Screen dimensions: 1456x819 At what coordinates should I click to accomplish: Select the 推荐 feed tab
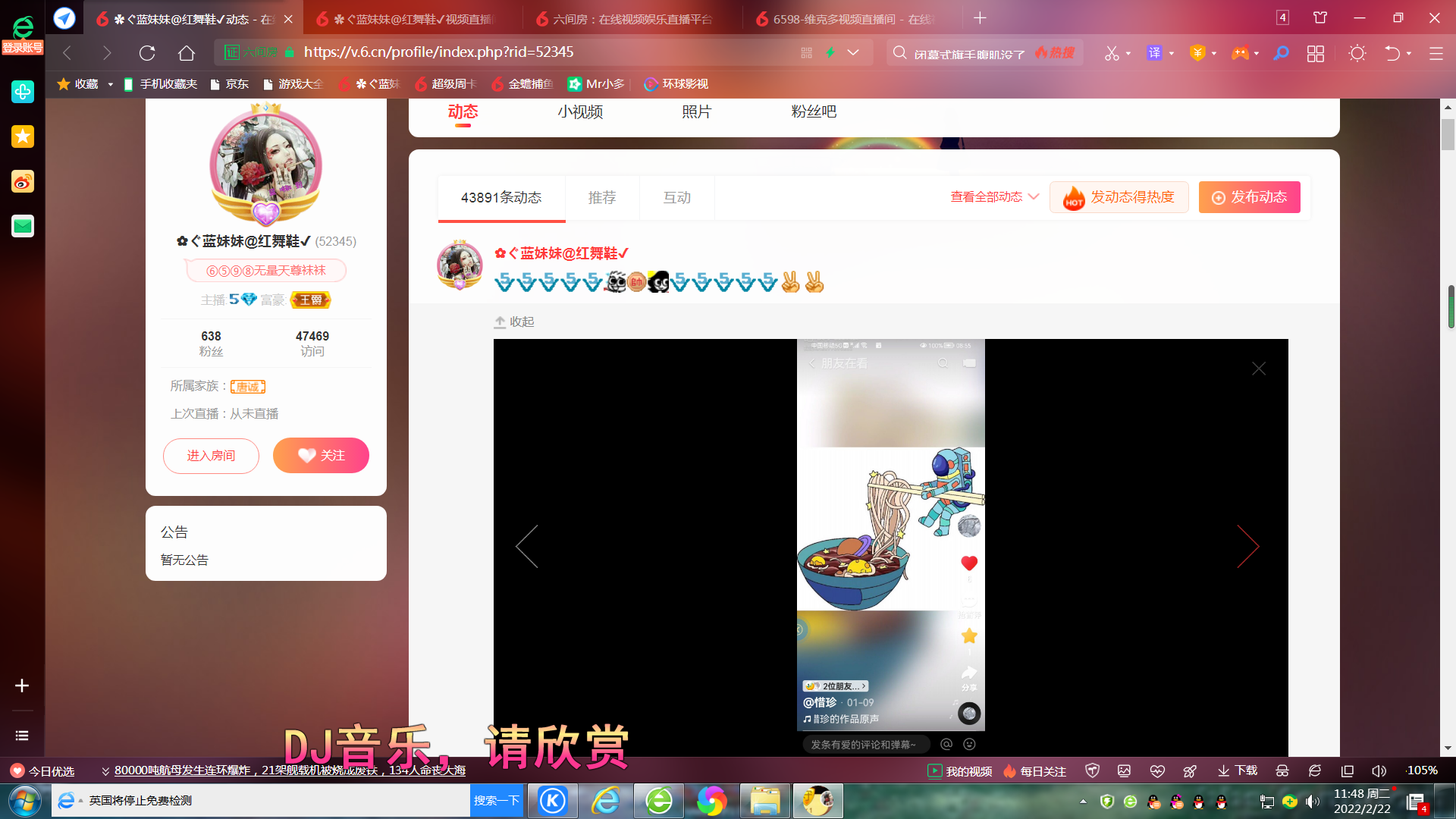602,198
